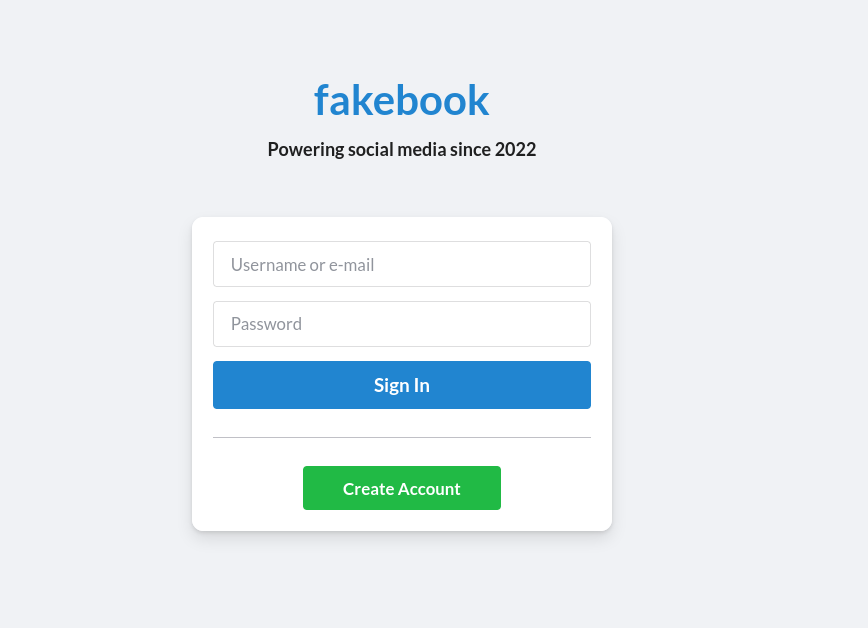Focus the Password input box
Image resolution: width=868 pixels, height=628 pixels.
(401, 324)
